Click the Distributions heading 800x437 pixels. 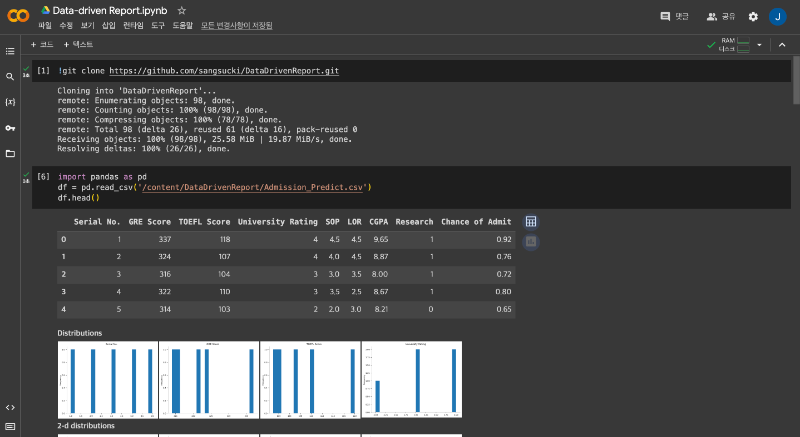80,333
